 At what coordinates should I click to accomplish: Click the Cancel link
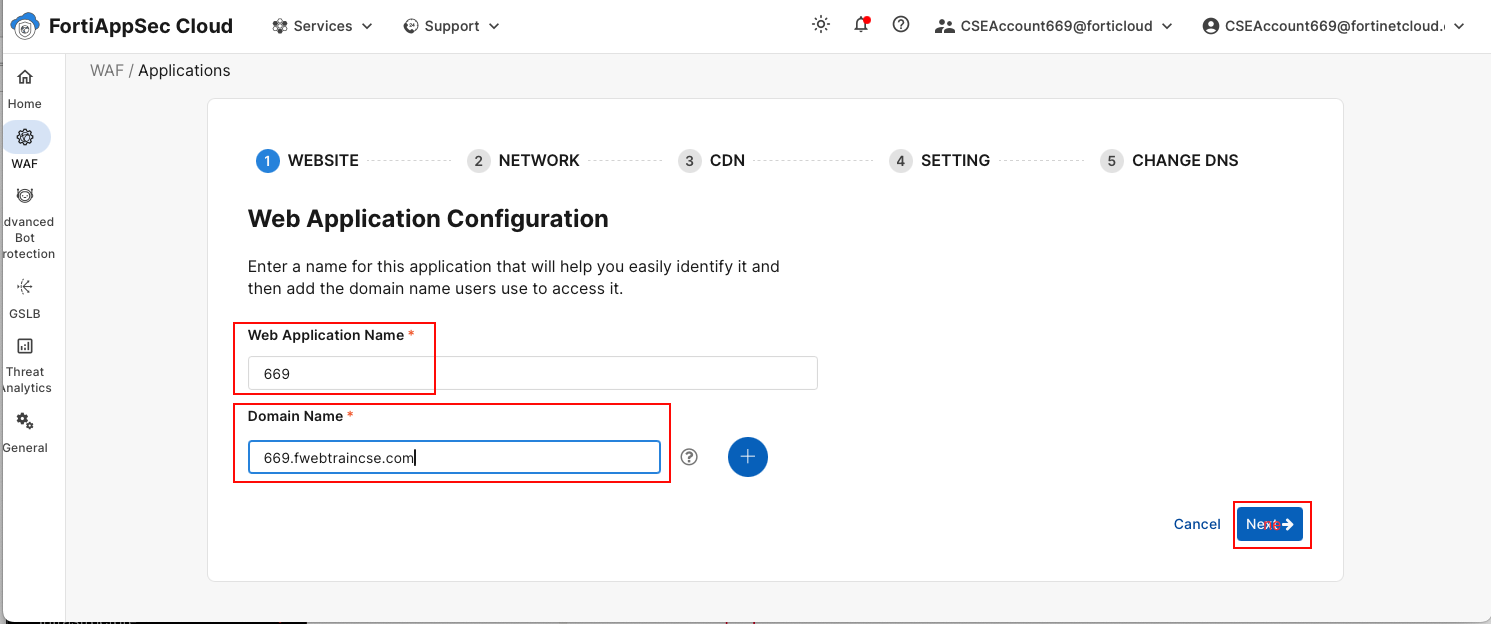tap(1197, 524)
